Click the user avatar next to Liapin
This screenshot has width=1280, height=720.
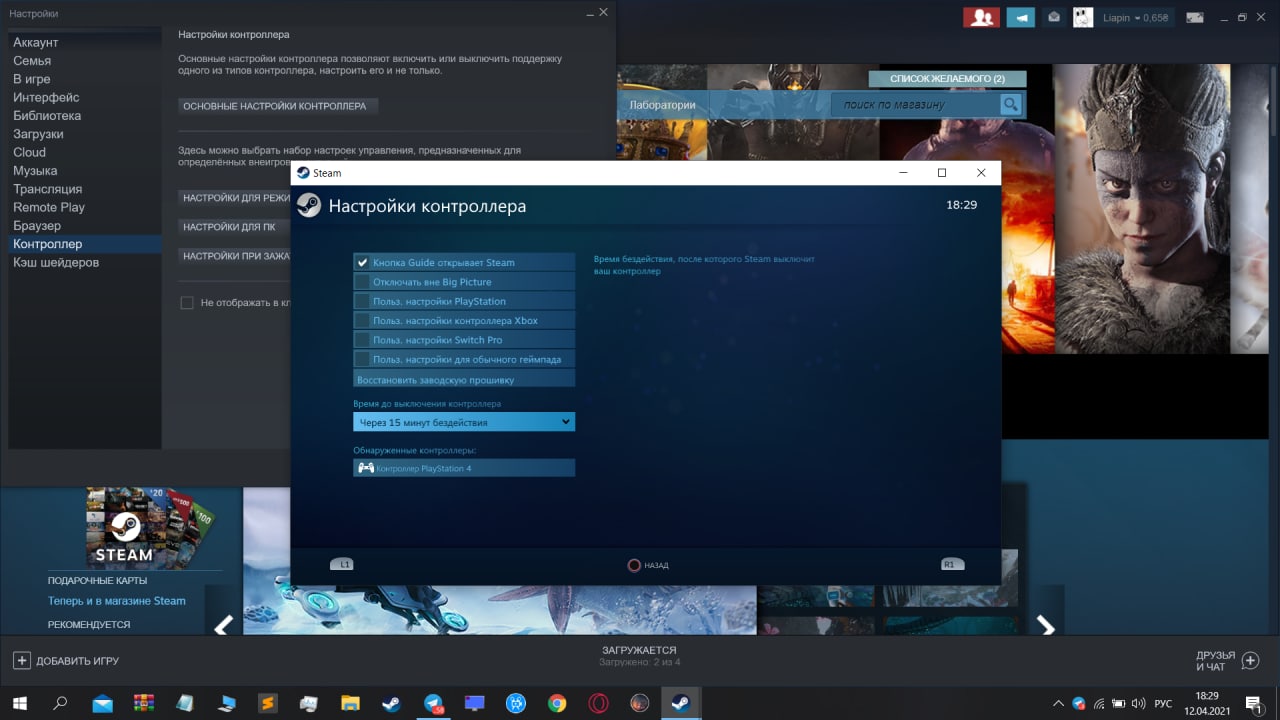tap(1083, 17)
